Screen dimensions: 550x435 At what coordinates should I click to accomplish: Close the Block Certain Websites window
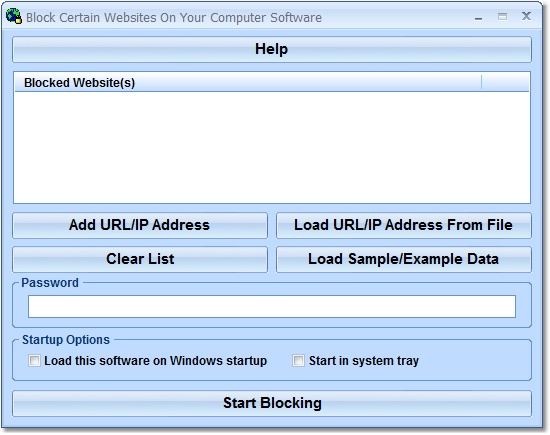(526, 16)
